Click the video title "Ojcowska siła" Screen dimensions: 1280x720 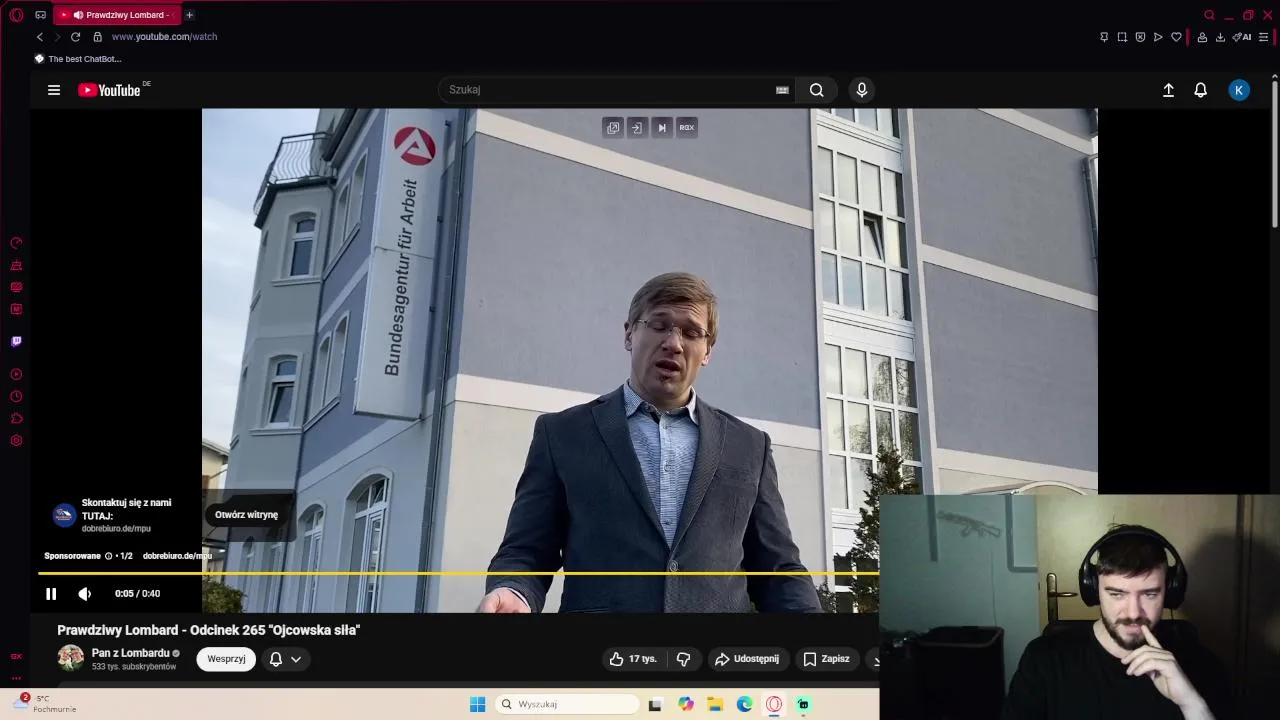click(208, 630)
